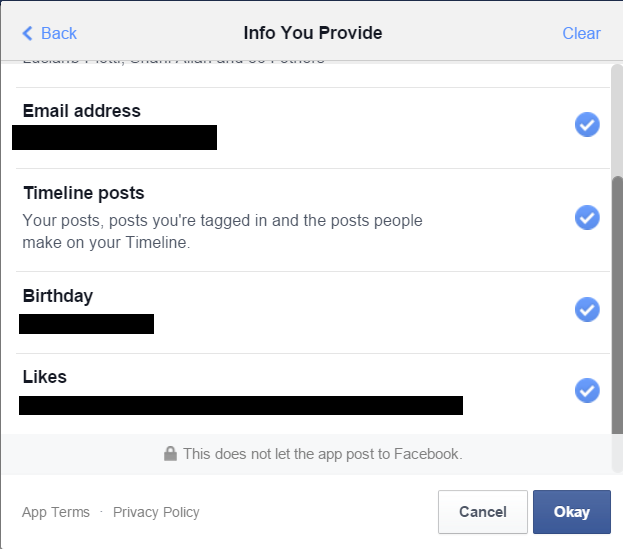This screenshot has height=549, width=623.
Task: Click the lock icon near Facebook notice
Action: 170,454
